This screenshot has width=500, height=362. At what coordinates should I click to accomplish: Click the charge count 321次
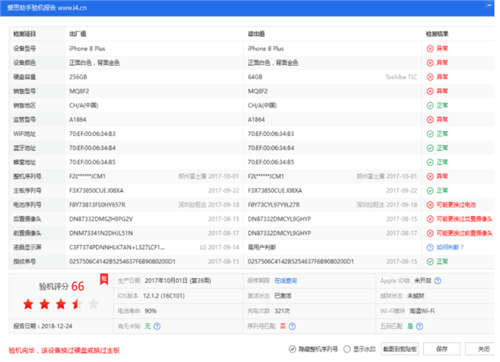click(x=282, y=311)
